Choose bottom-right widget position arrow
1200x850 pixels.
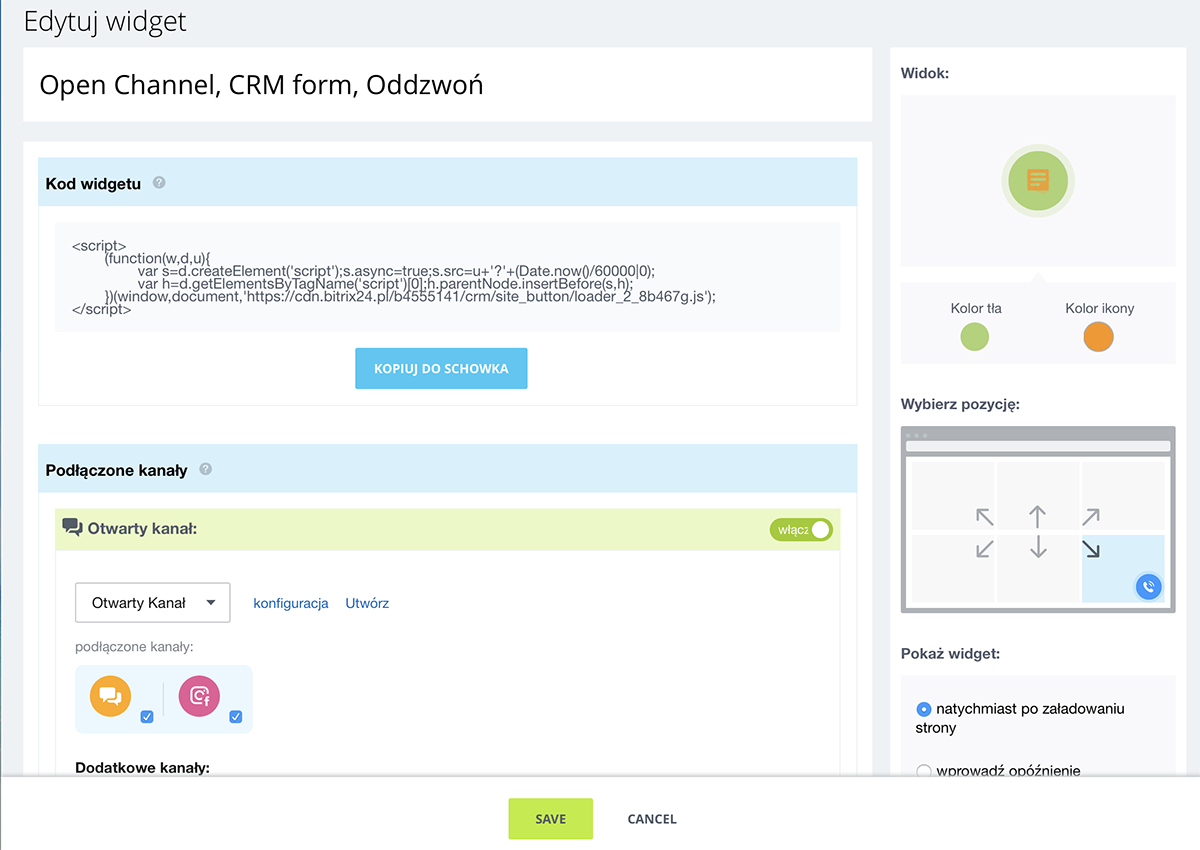[1090, 548]
